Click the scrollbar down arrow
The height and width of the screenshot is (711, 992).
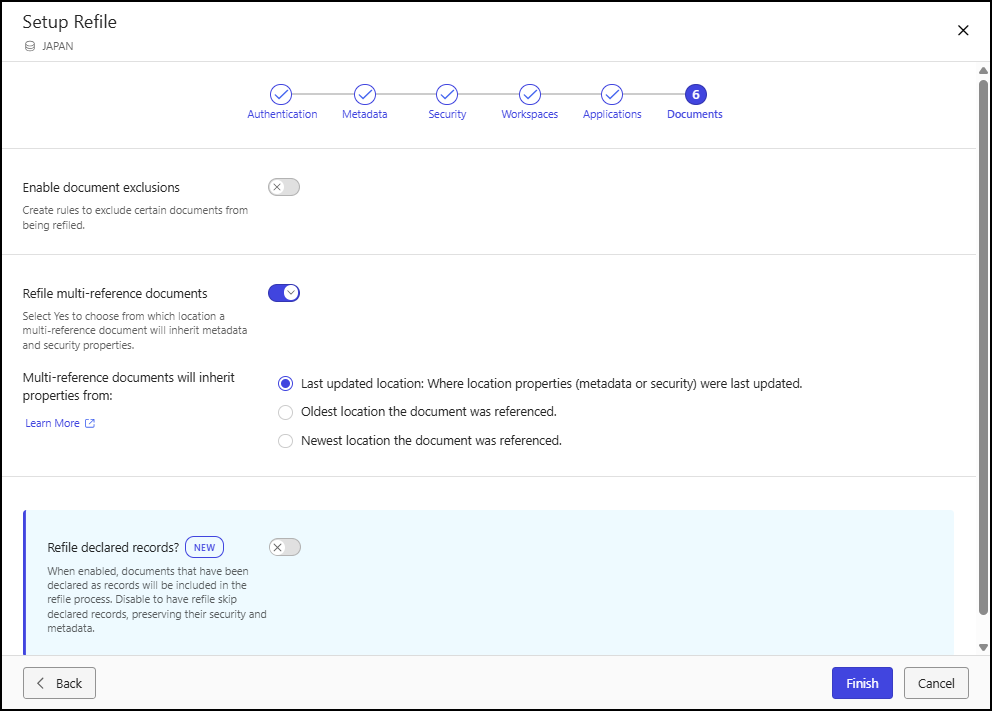point(983,647)
